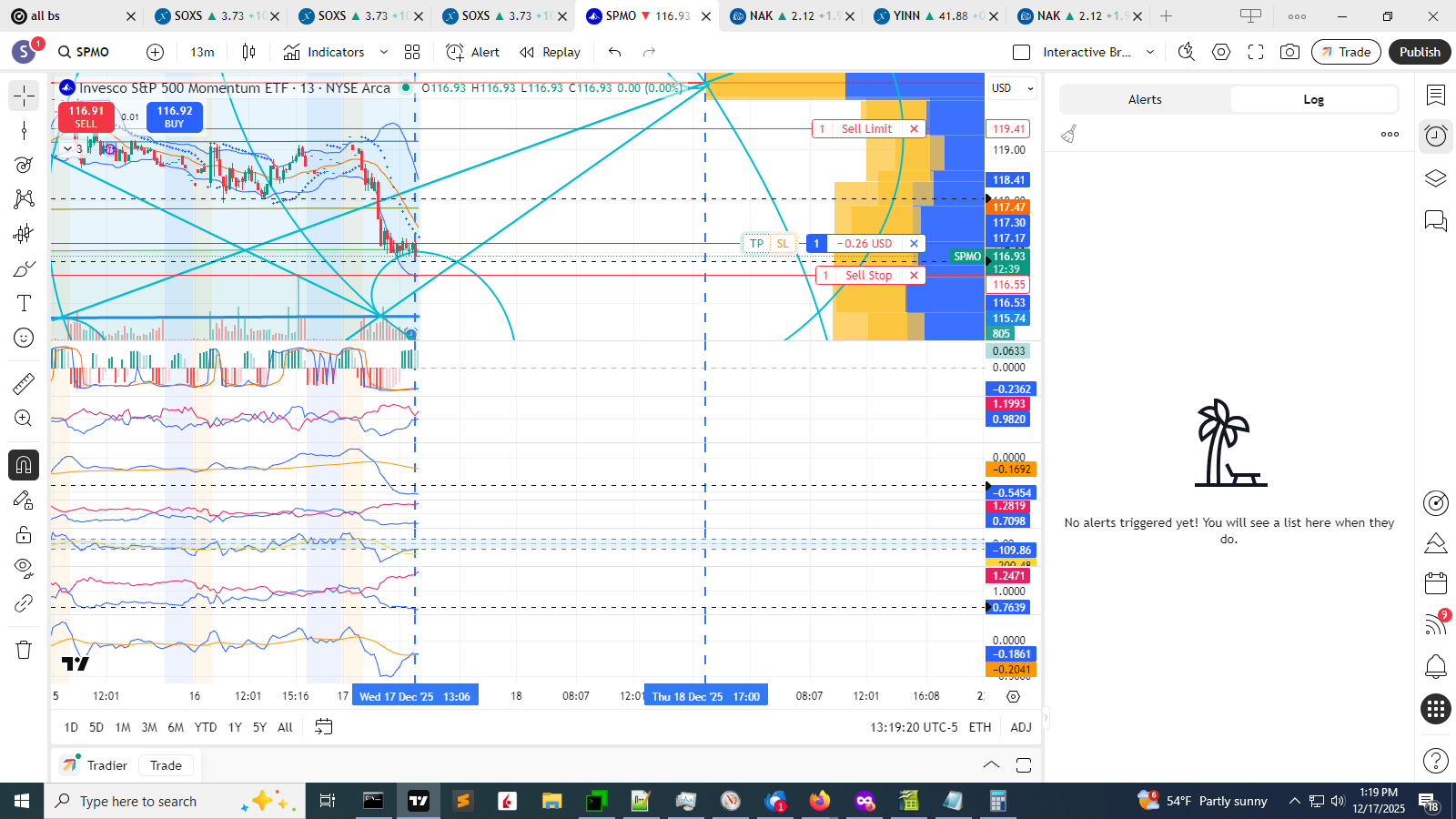This screenshot has height=819, width=1456.
Task: Open the alerts clock panel
Action: click(1436, 136)
